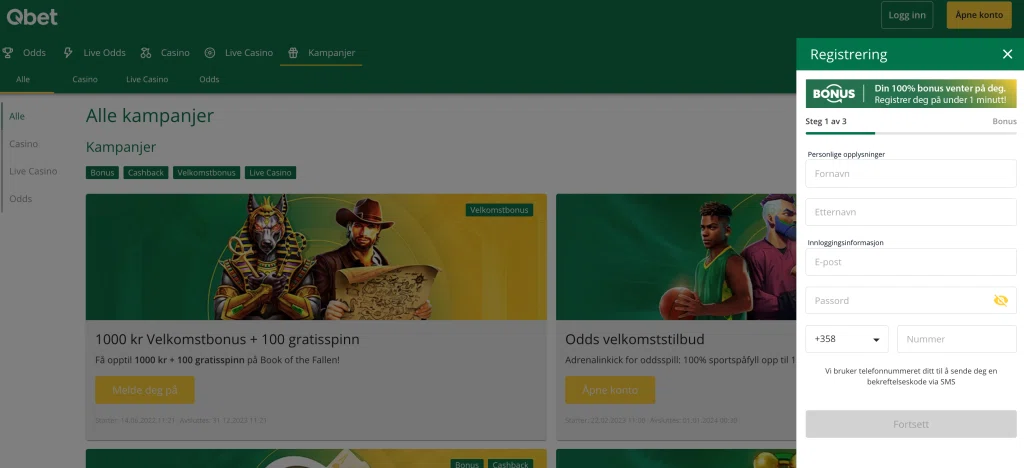This screenshot has height=468, width=1024.
Task: Click Åpne konto on the Odds offer card
Action: pos(610,390)
